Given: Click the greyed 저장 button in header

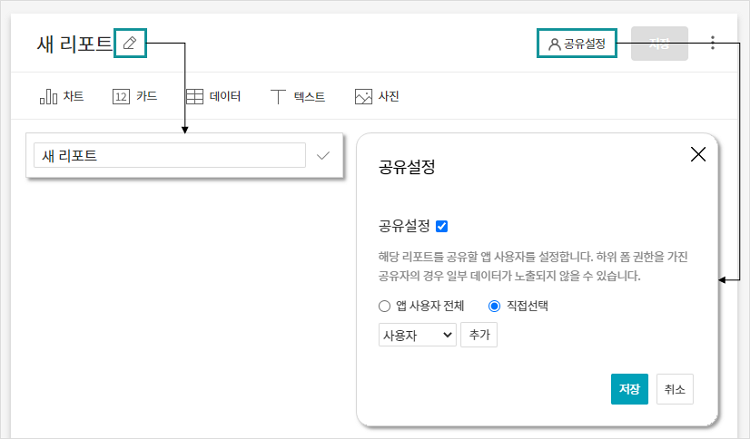Looking at the screenshot, I should click(659, 43).
